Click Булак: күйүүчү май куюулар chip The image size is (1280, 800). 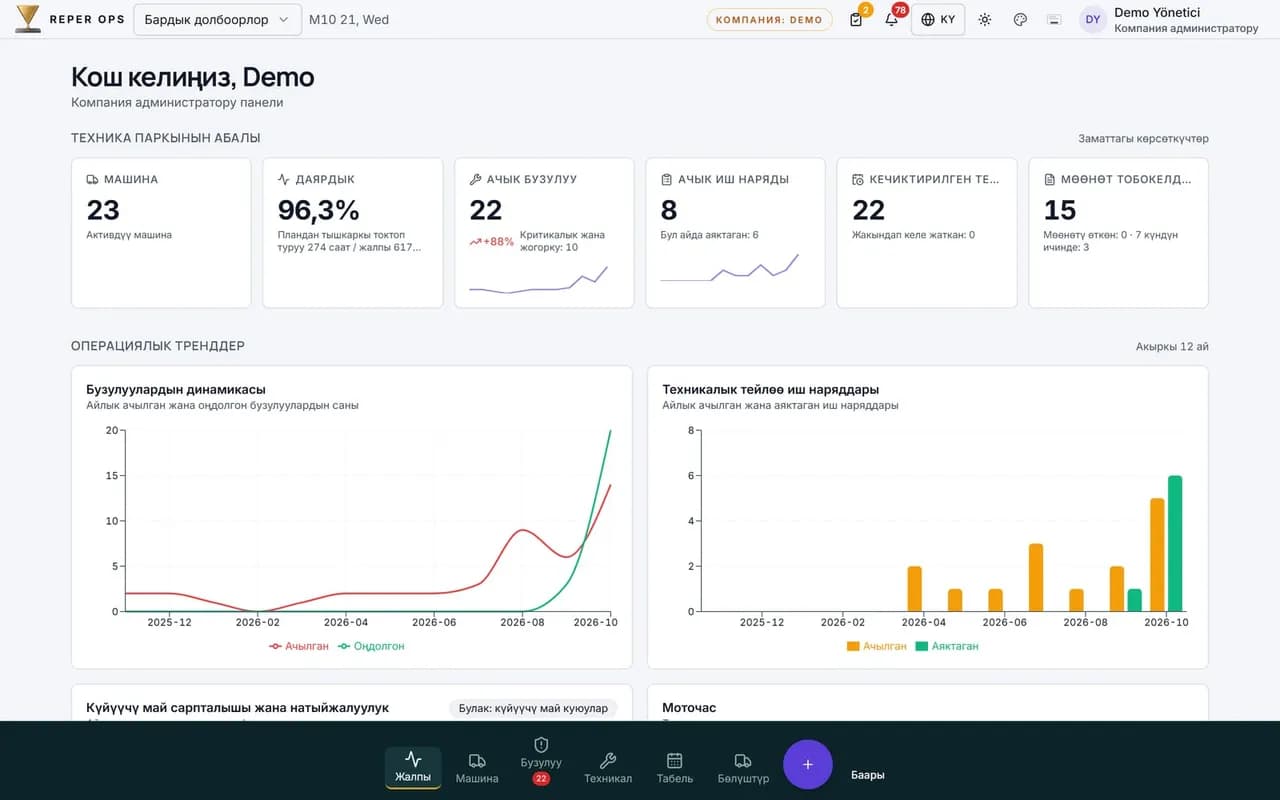[x=533, y=708]
